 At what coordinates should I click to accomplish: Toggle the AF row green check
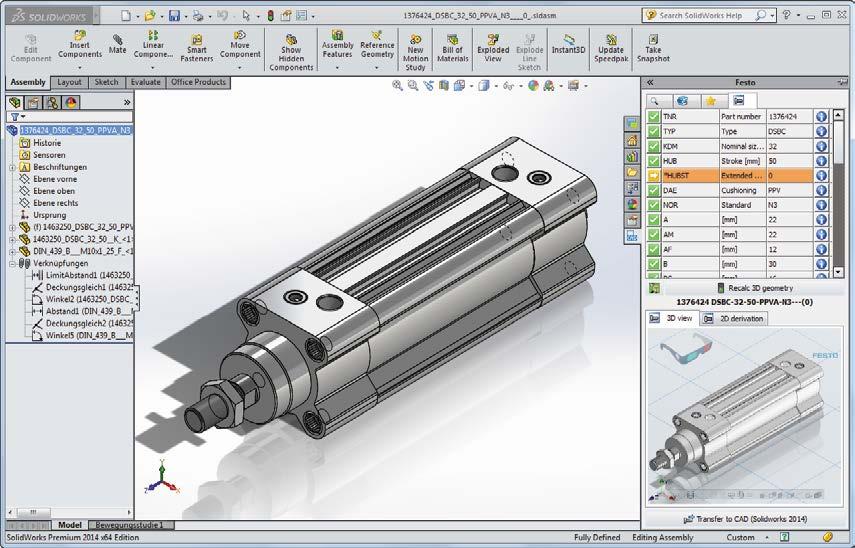click(653, 249)
